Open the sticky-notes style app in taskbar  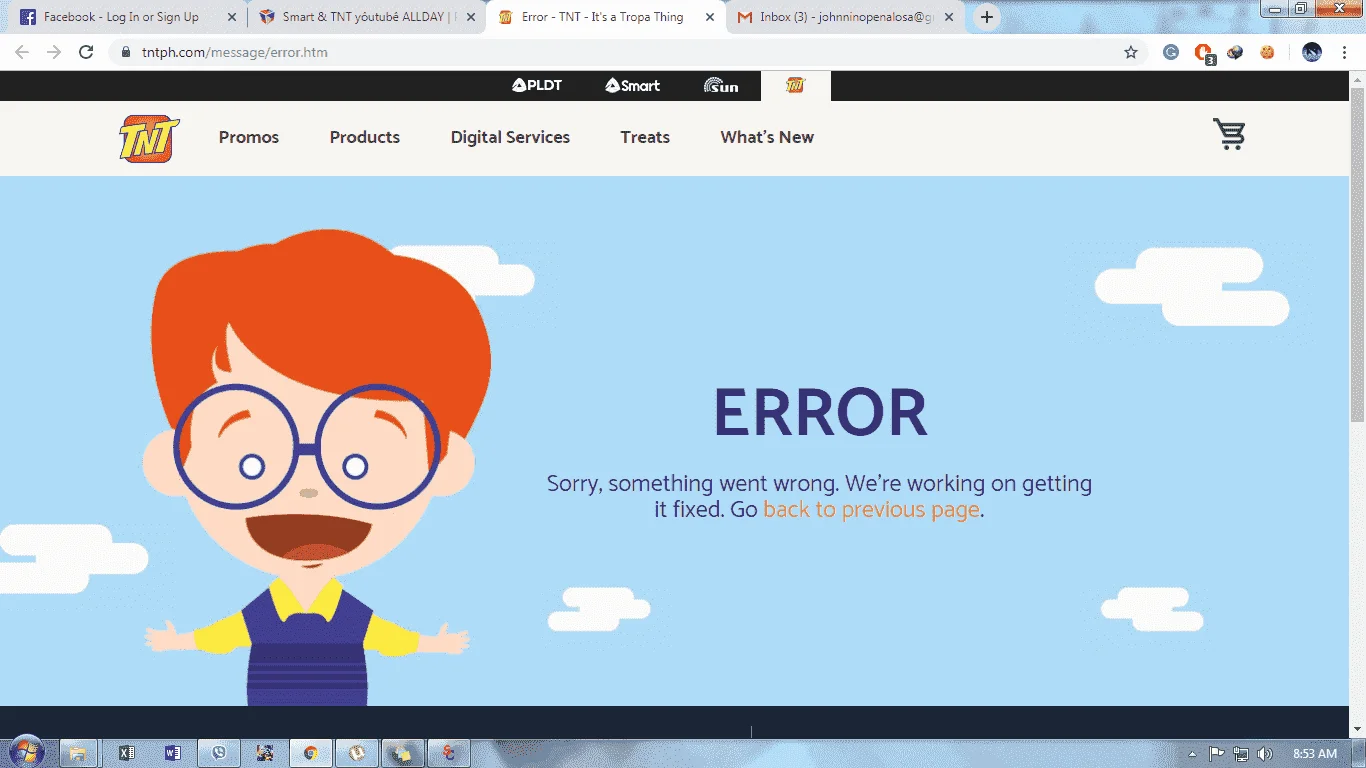click(402, 753)
